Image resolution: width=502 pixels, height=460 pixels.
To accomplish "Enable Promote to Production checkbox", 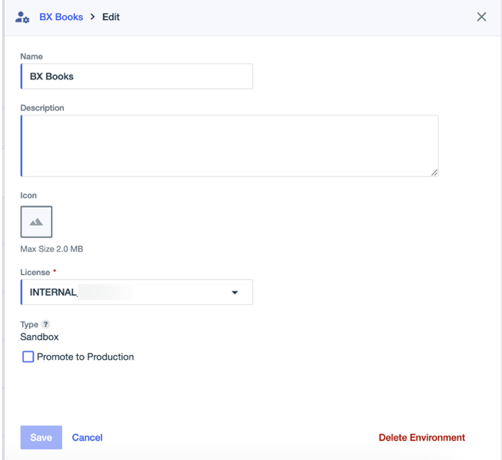I will click(28, 357).
